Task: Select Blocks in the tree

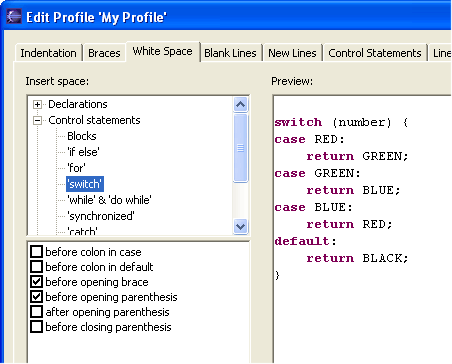Action: [82, 136]
